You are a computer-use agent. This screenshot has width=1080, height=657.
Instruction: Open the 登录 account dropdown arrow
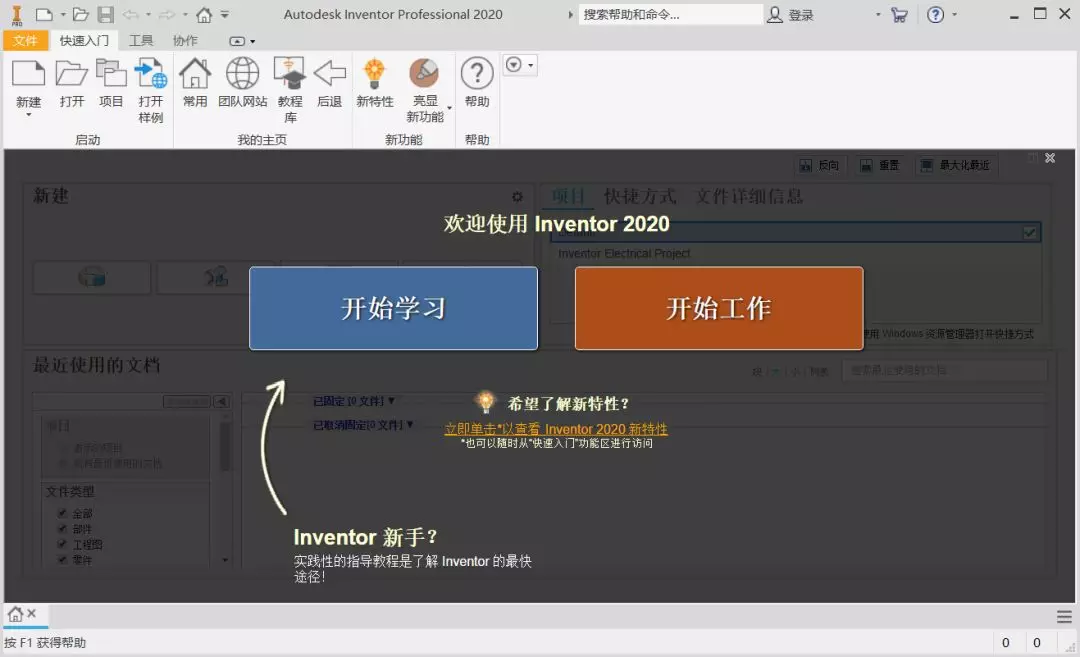[878, 14]
